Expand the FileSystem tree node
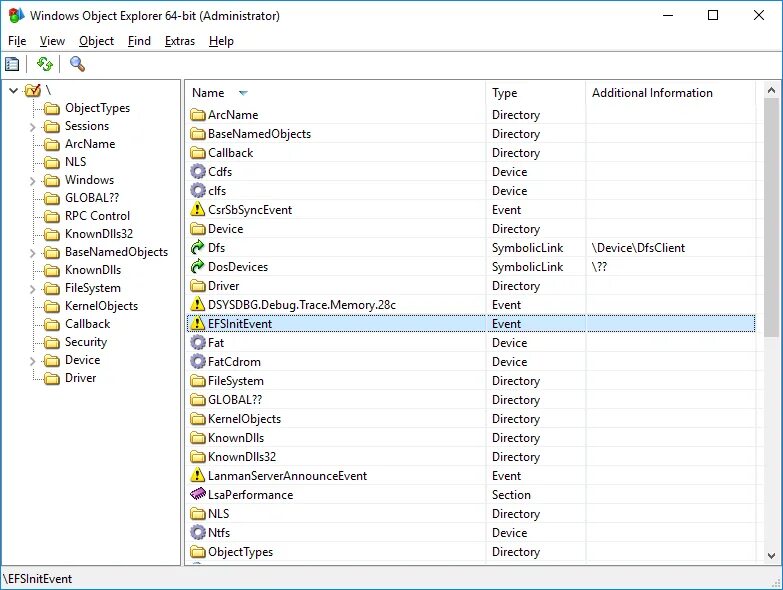The height and width of the screenshot is (590, 783). (32, 289)
